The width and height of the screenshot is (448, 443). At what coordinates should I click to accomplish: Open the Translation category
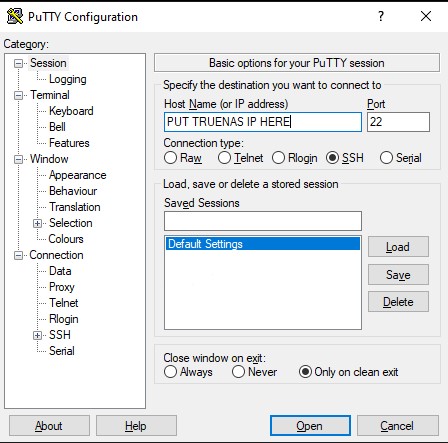click(x=75, y=207)
